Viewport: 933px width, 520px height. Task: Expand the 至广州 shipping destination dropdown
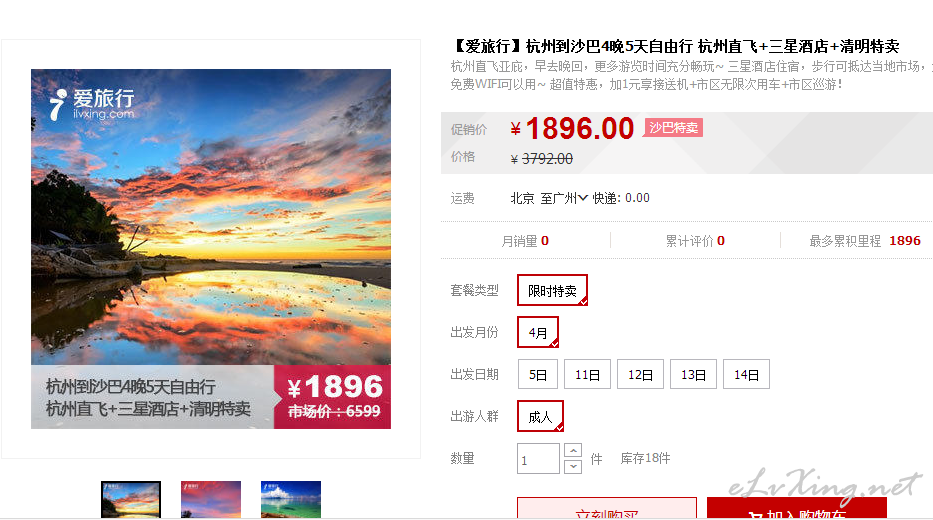564,198
